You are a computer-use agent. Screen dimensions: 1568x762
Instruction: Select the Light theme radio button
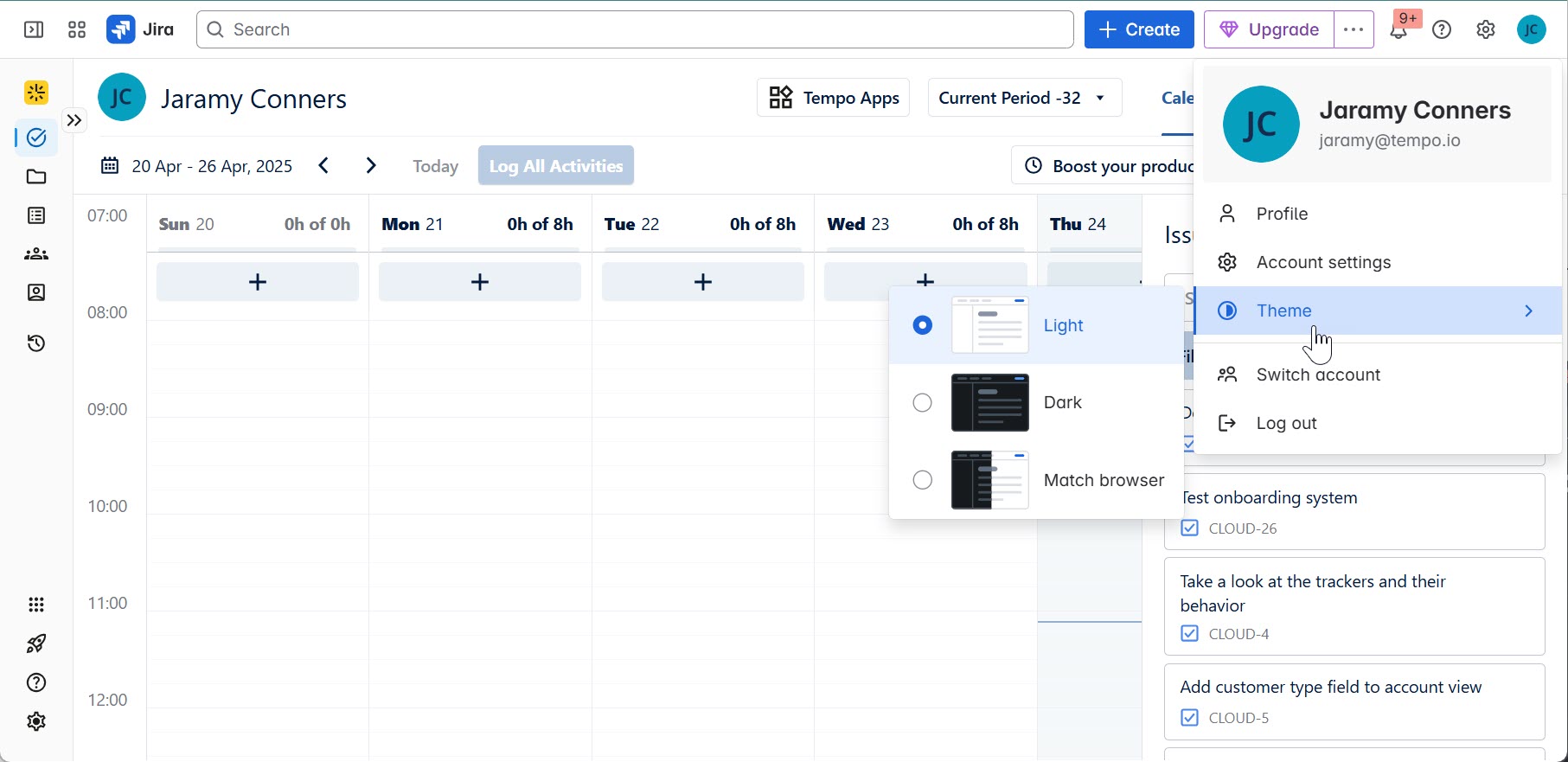pos(923,326)
